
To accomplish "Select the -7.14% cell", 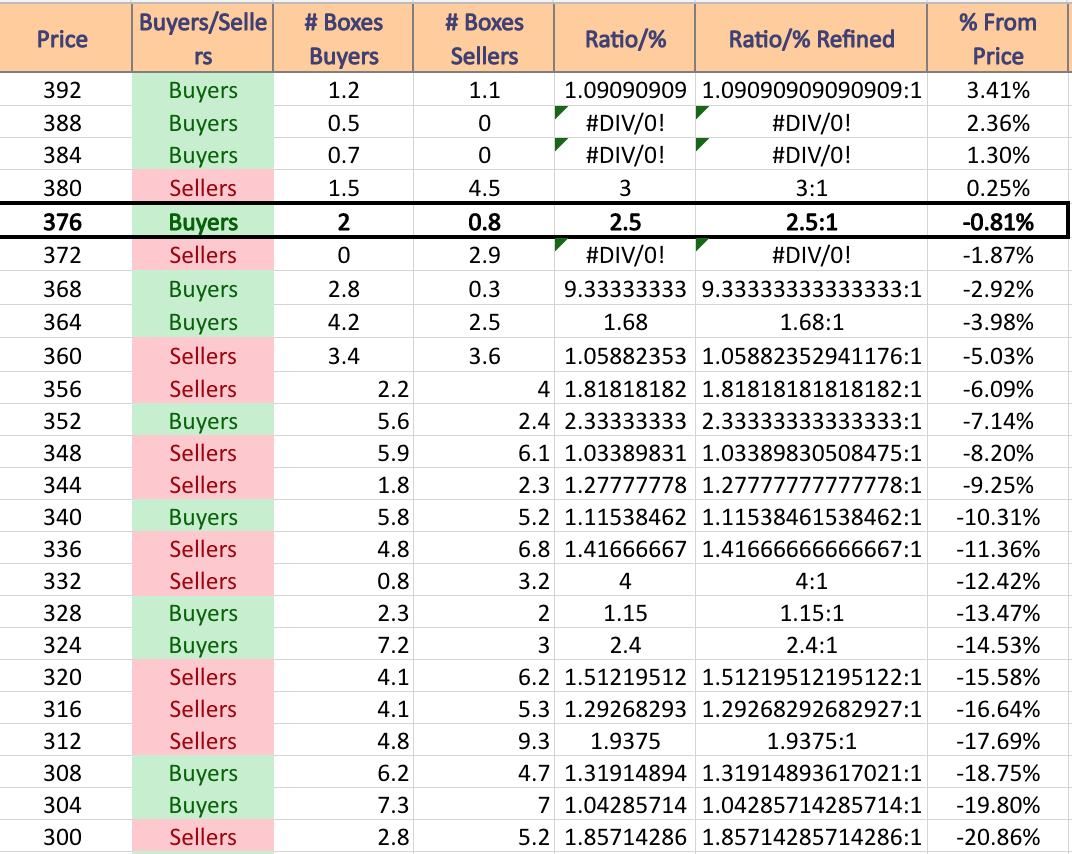I will 997,421.
